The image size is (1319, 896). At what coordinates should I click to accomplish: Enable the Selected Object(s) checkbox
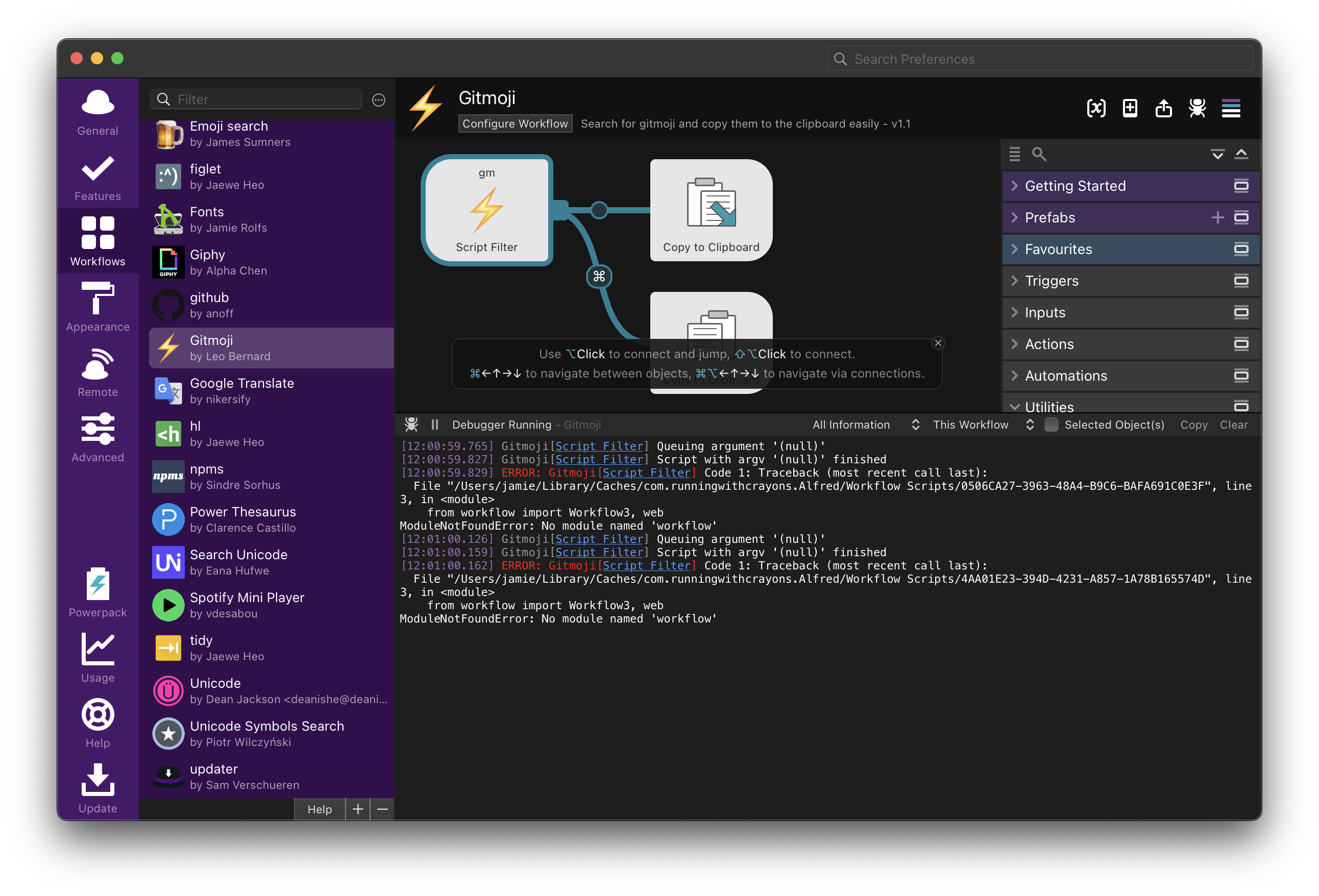pyautogui.click(x=1051, y=425)
